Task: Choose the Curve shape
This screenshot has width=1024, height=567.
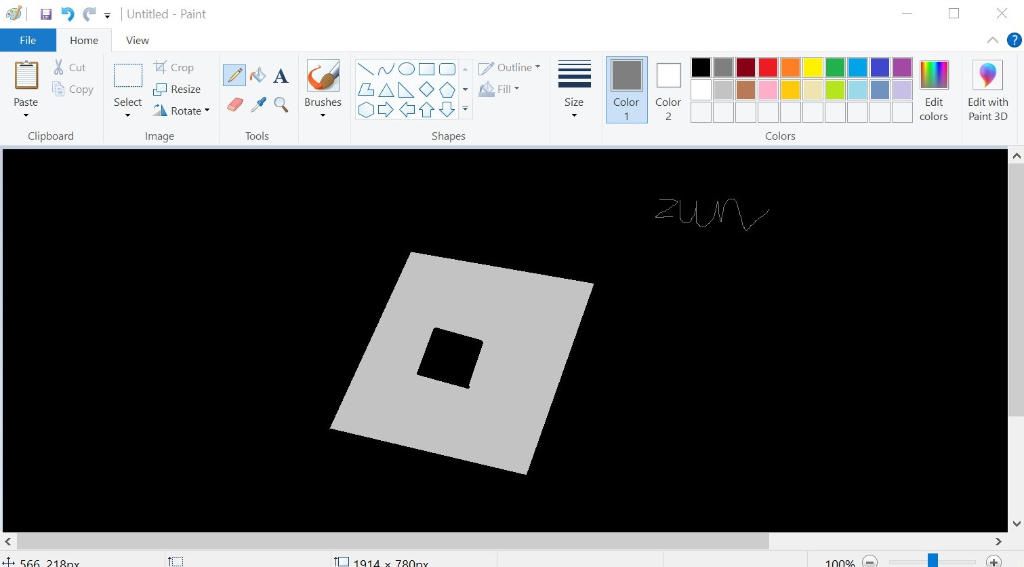Action: pyautogui.click(x=386, y=69)
